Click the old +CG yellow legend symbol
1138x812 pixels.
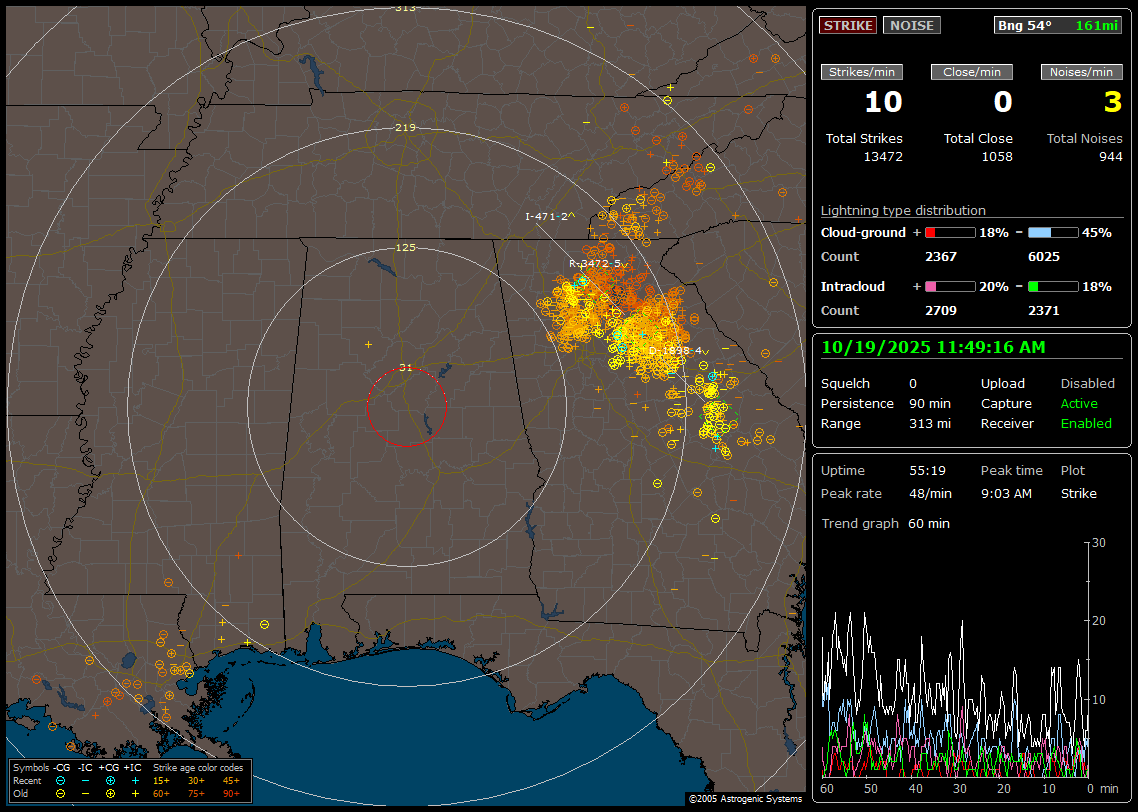110,793
